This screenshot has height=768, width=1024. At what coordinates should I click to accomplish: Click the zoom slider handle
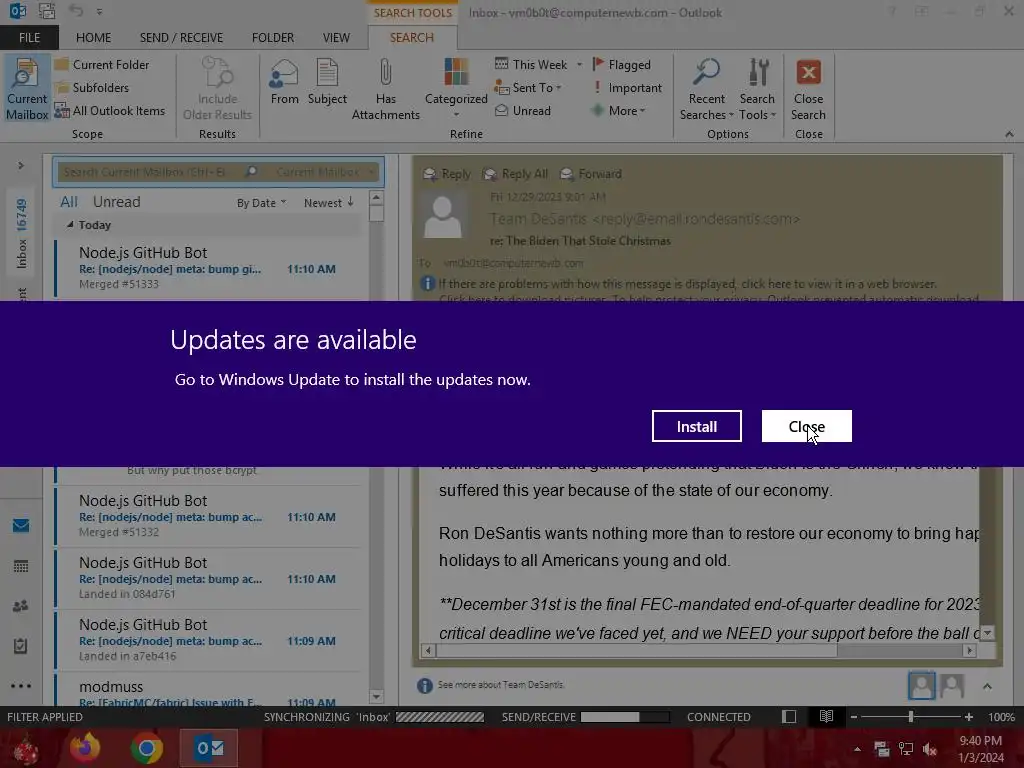point(910,717)
